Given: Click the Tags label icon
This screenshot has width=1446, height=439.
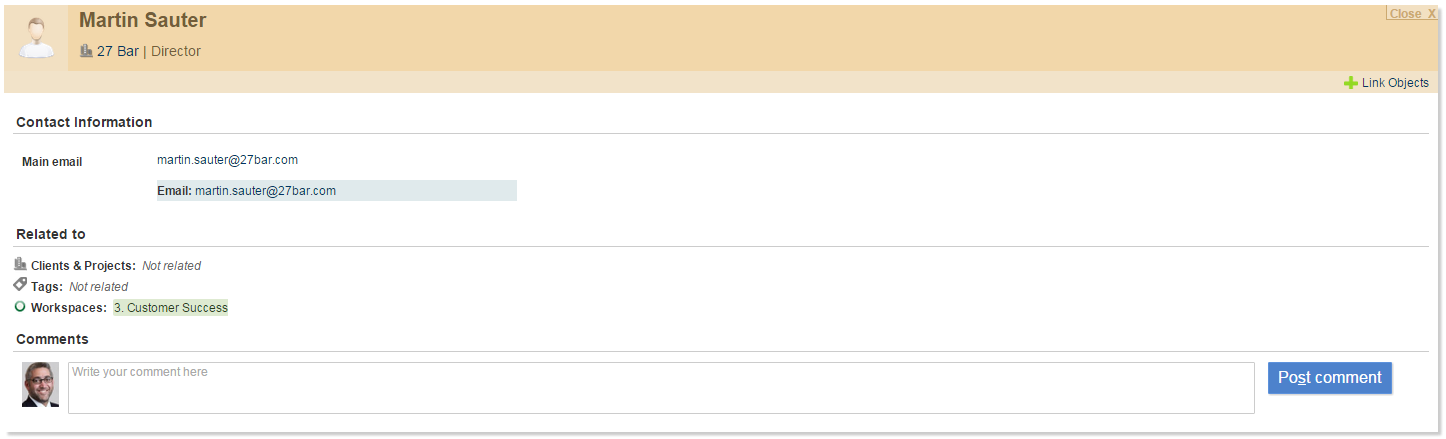Looking at the screenshot, I should coord(21,286).
